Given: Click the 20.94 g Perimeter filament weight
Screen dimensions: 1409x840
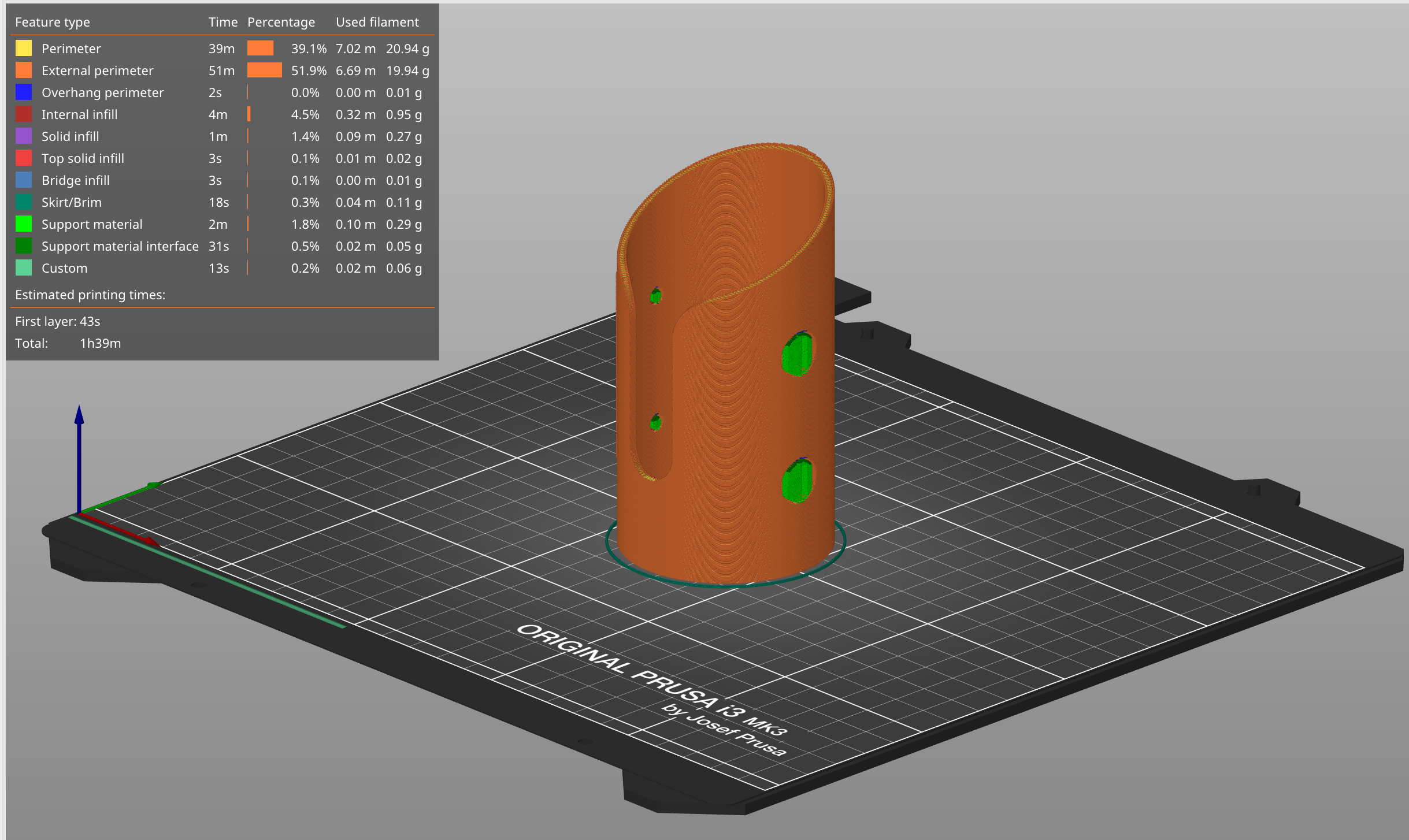Looking at the screenshot, I should [x=407, y=49].
